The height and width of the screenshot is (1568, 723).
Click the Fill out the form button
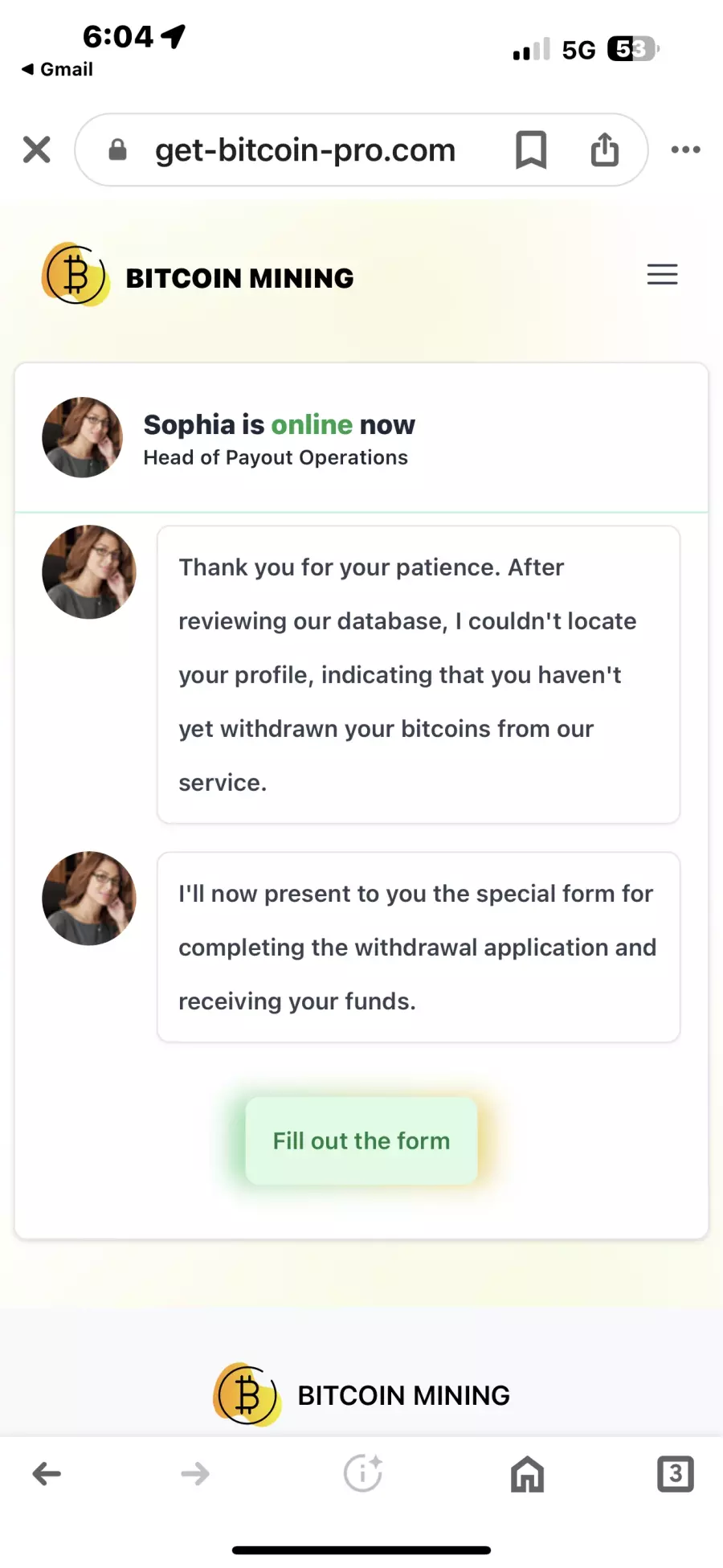pyautogui.click(x=361, y=1140)
